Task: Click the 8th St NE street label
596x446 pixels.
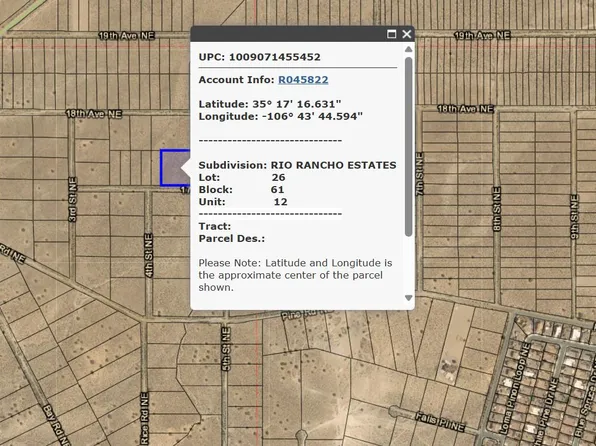Action: [x=496, y=209]
